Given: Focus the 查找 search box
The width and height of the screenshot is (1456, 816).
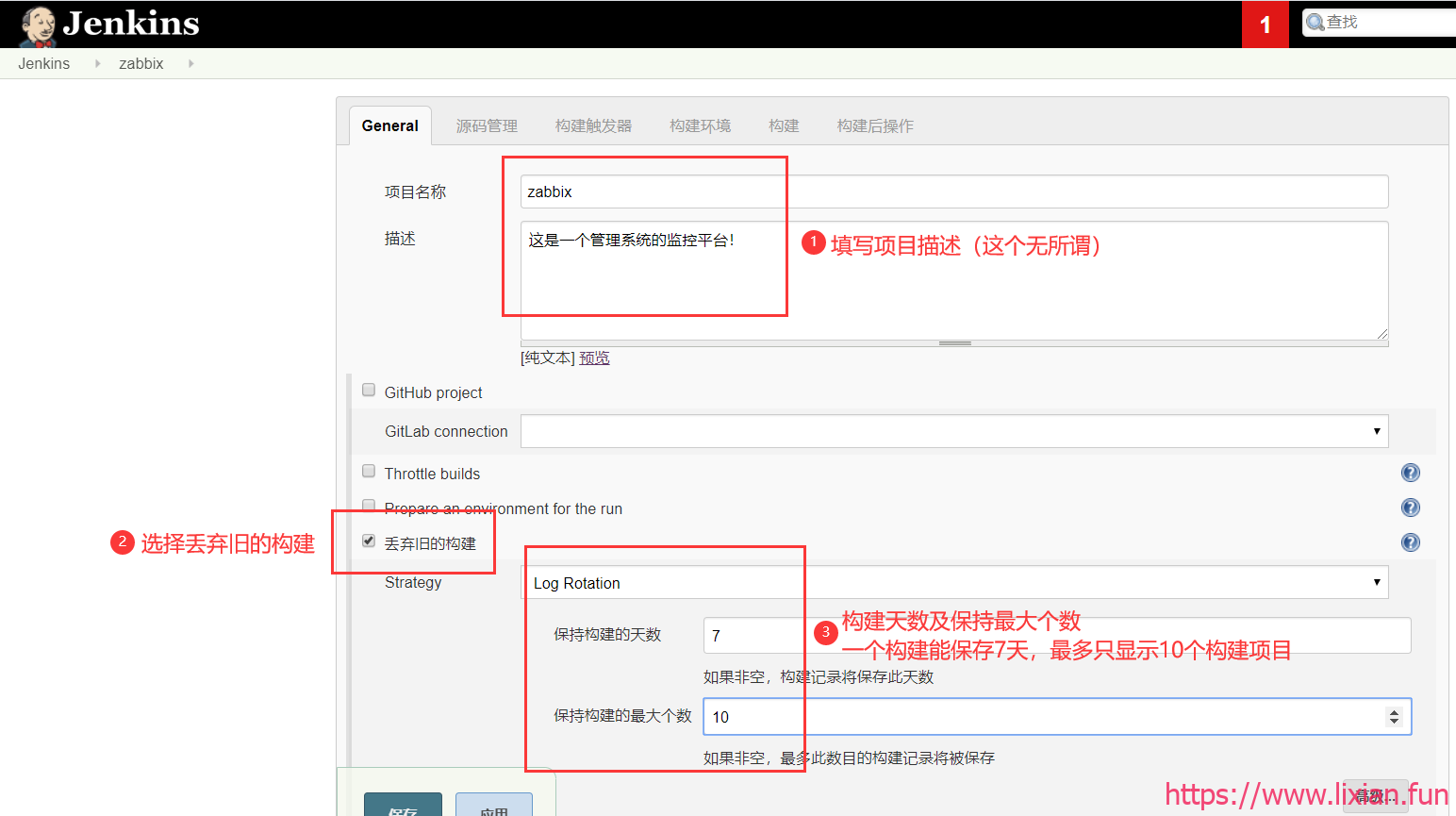Looking at the screenshot, I should pos(1381,23).
